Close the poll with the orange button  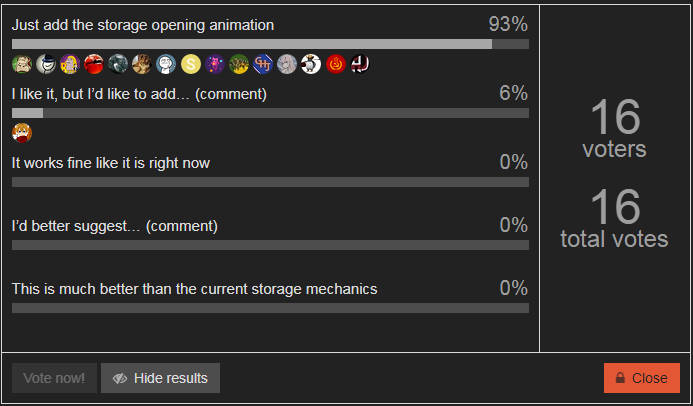pyautogui.click(x=641, y=378)
